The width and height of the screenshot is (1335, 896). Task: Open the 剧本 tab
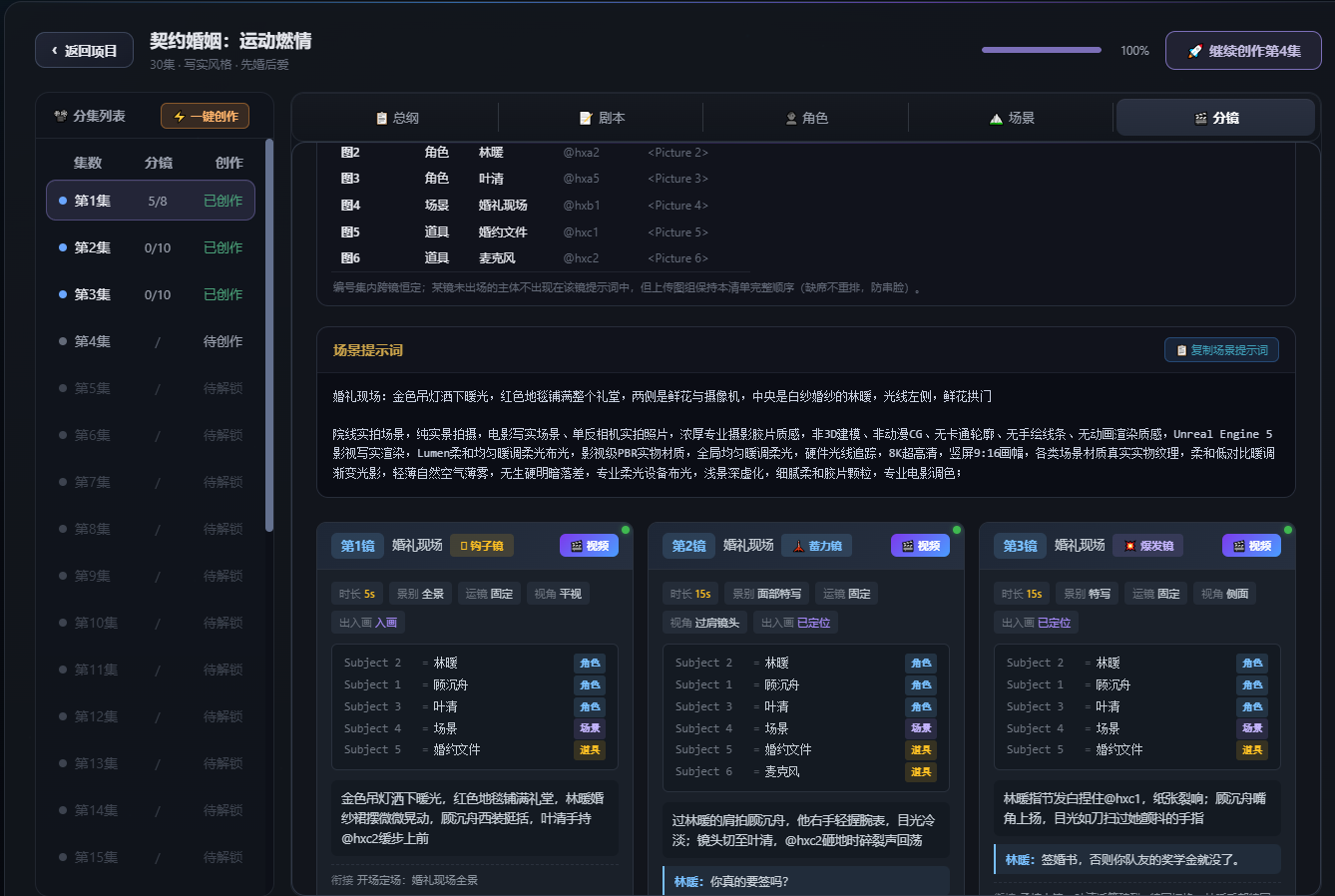[x=602, y=118]
